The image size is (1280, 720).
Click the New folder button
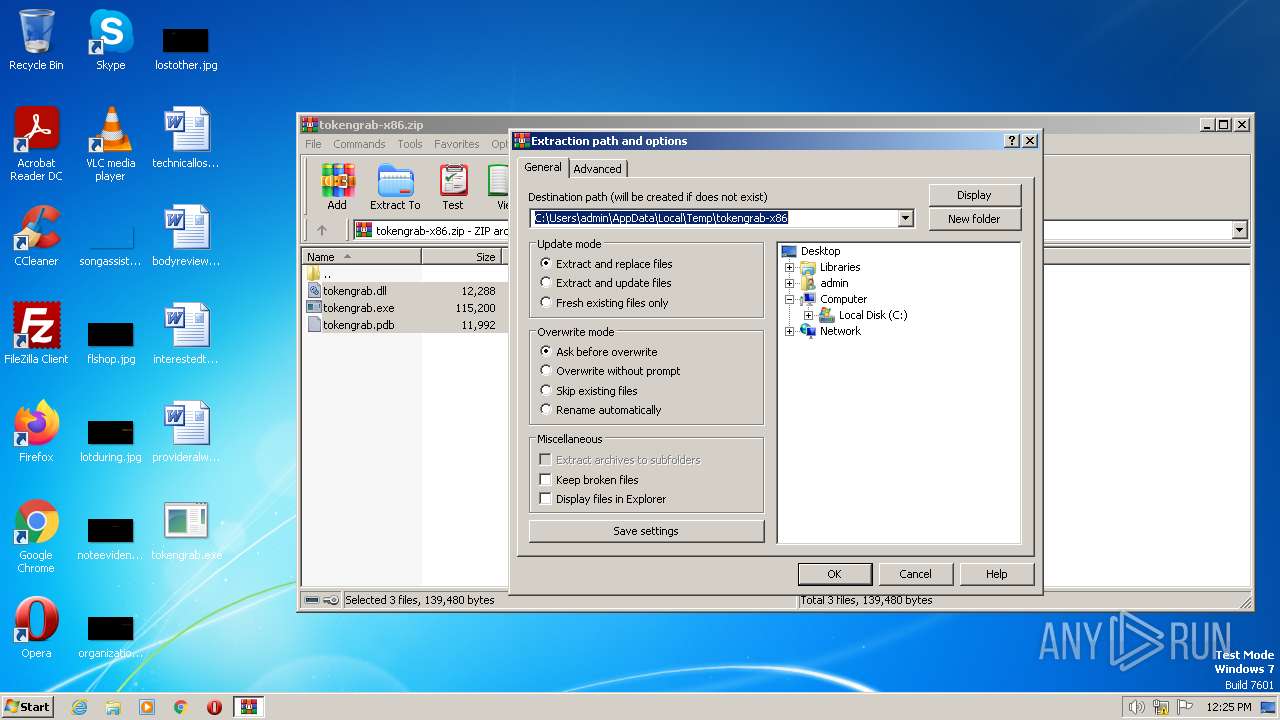974,219
